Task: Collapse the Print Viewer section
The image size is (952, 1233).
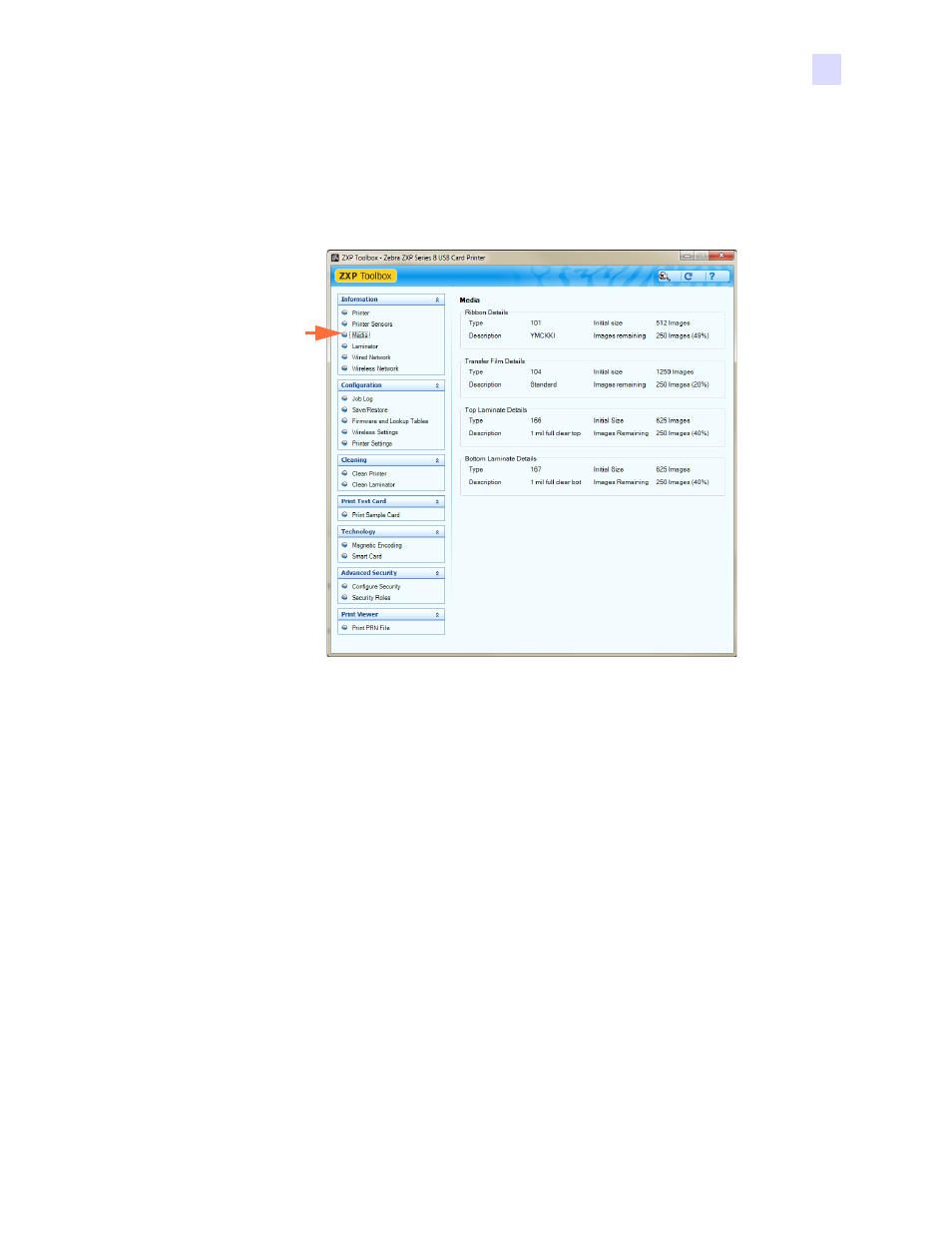Action: (437, 615)
